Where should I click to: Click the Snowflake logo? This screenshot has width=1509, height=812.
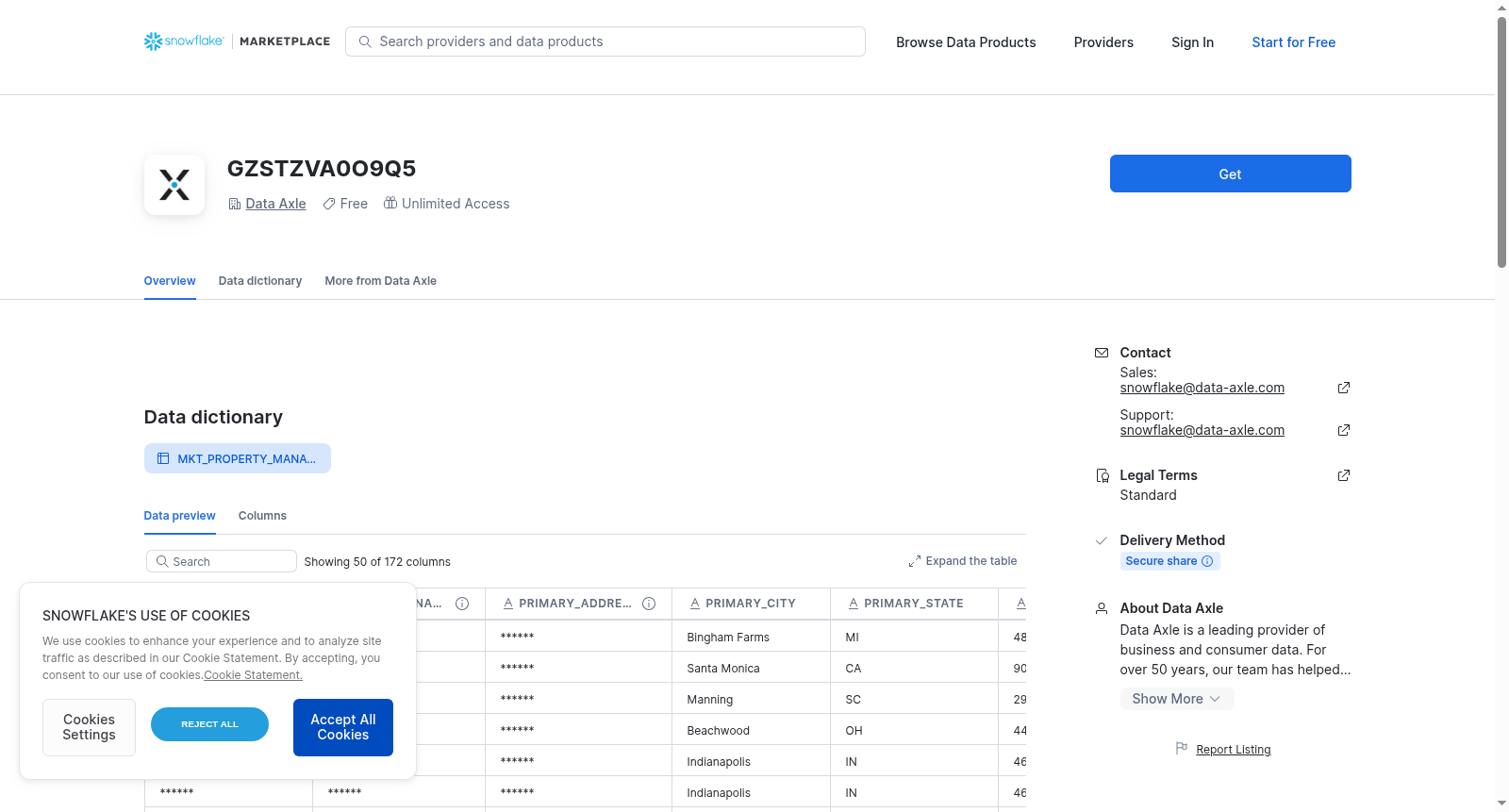(x=184, y=41)
